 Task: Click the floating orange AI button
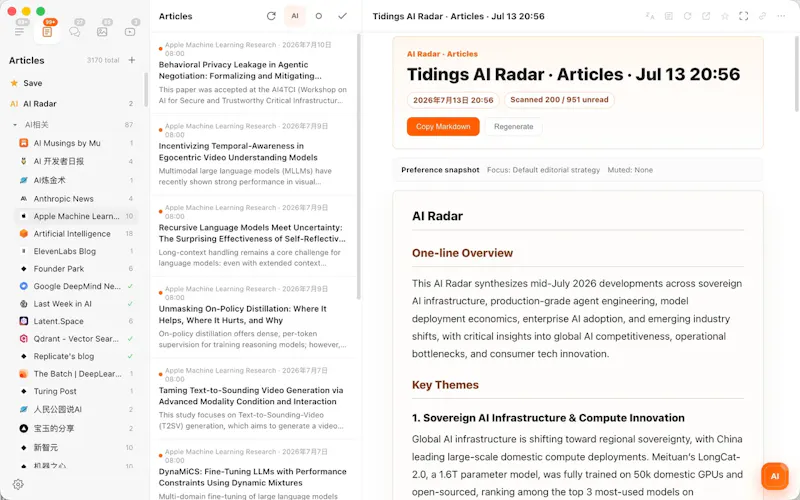click(774, 476)
